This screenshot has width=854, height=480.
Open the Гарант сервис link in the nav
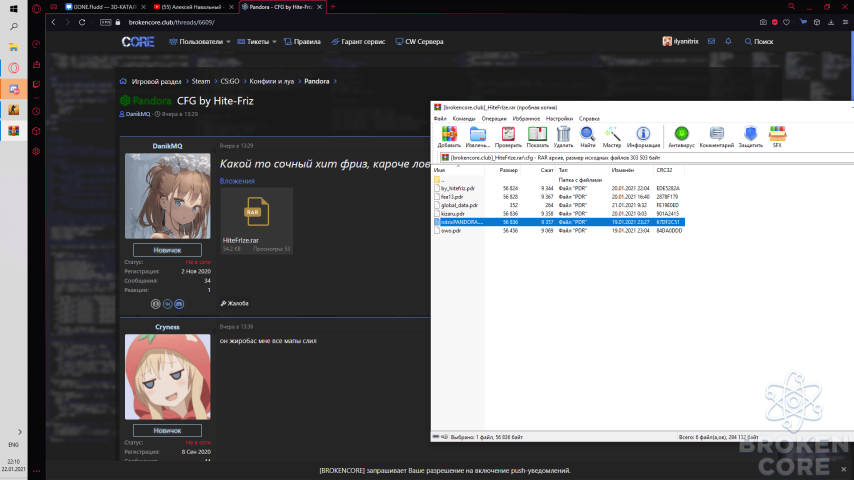point(358,41)
